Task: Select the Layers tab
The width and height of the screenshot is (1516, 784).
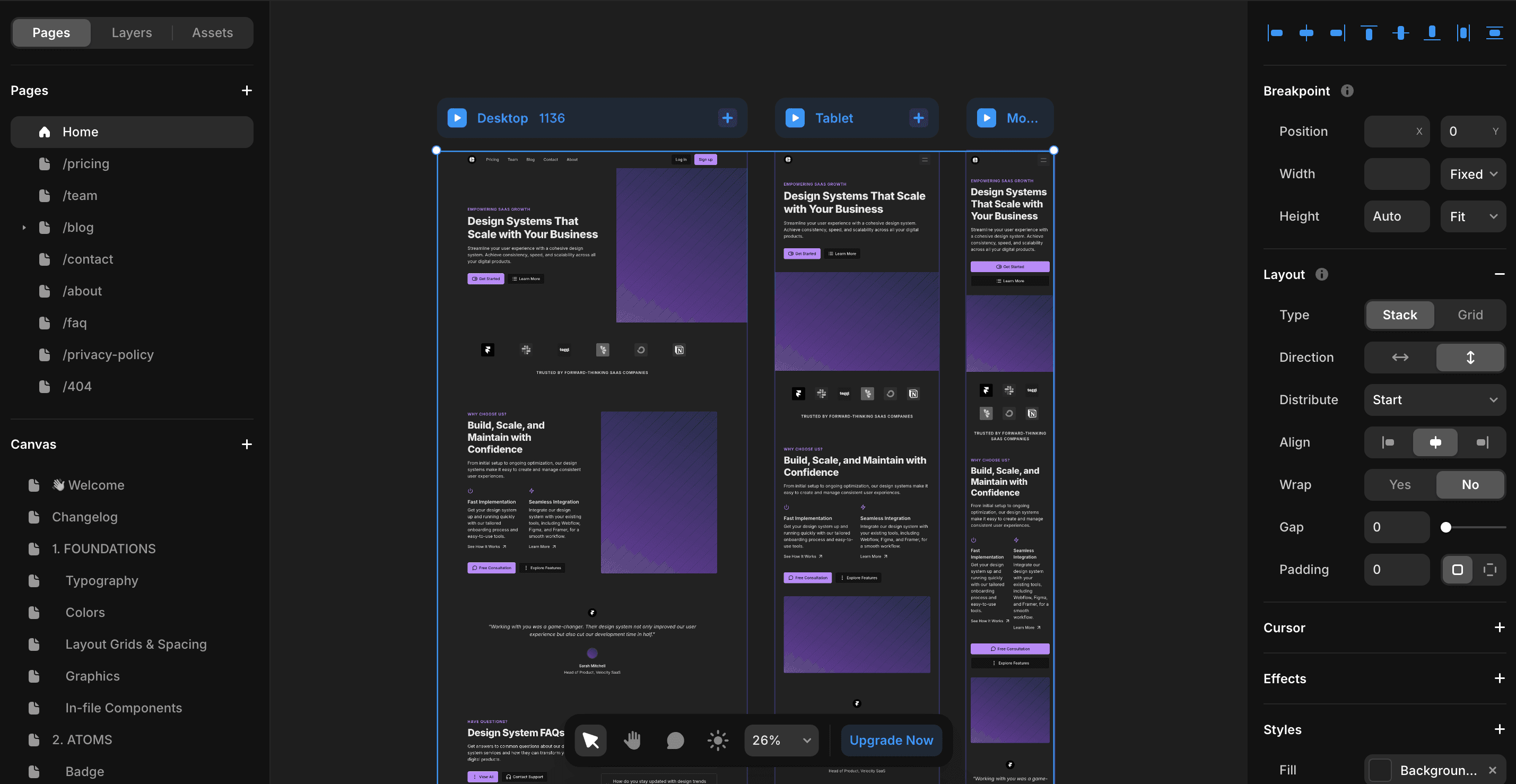Action: (130, 32)
